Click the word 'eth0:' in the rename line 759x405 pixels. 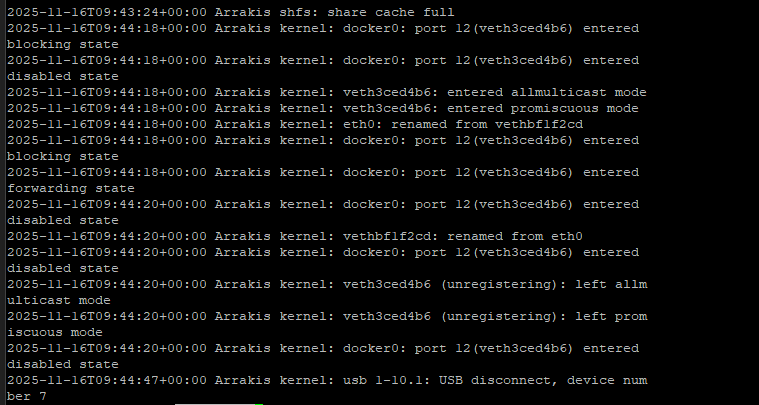point(363,124)
